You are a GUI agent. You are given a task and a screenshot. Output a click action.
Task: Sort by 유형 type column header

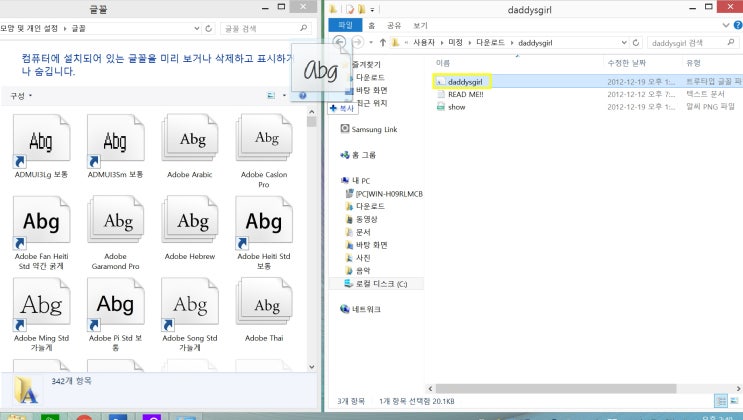pyautogui.click(x=693, y=63)
